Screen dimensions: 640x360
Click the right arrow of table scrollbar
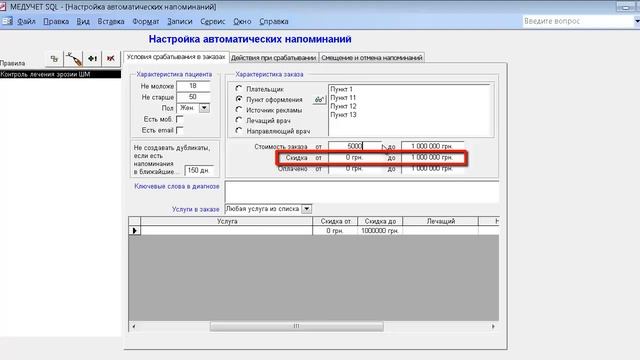click(x=493, y=326)
